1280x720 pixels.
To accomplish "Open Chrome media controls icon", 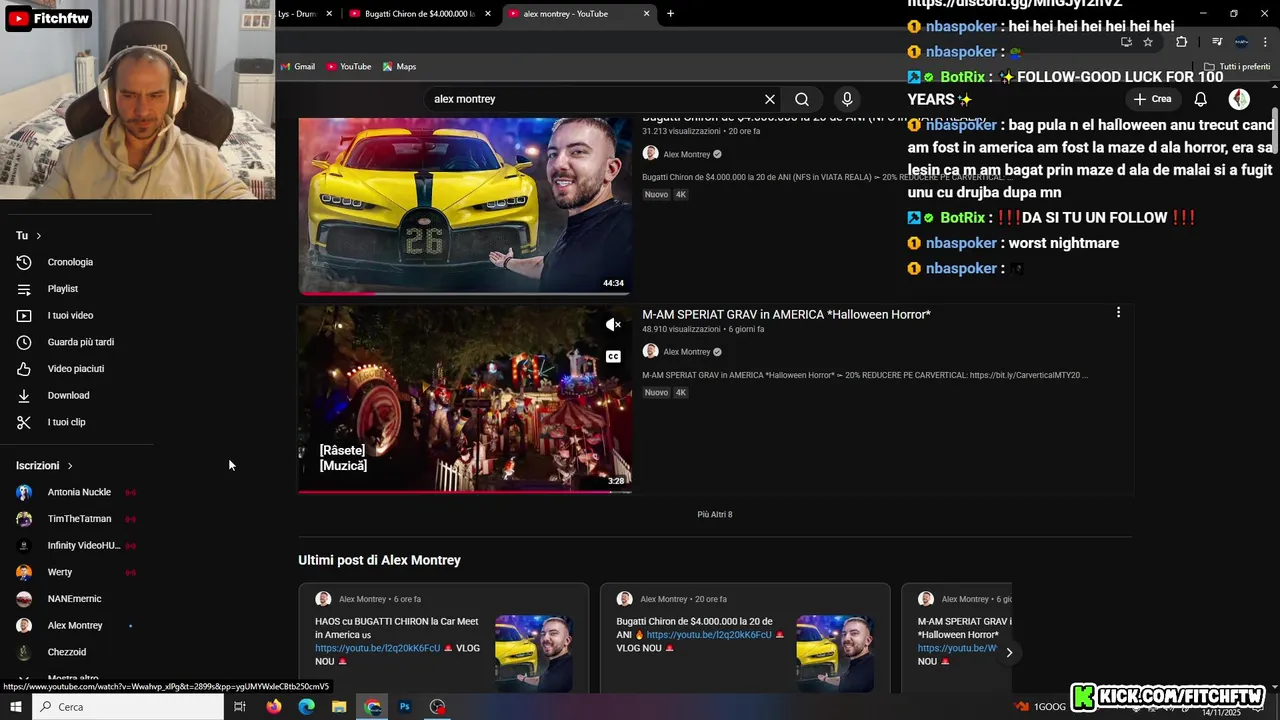I will pyautogui.click(x=1217, y=42).
